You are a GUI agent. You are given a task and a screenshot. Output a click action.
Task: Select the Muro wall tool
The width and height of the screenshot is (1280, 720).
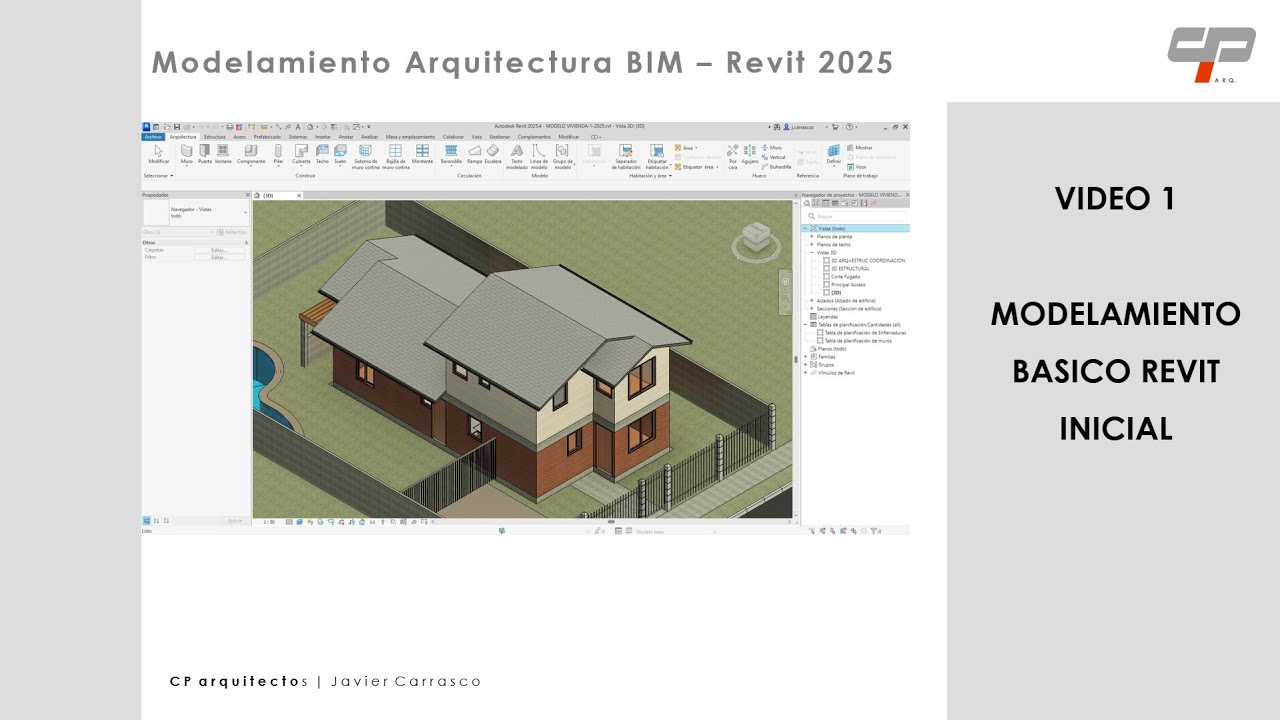click(186, 153)
